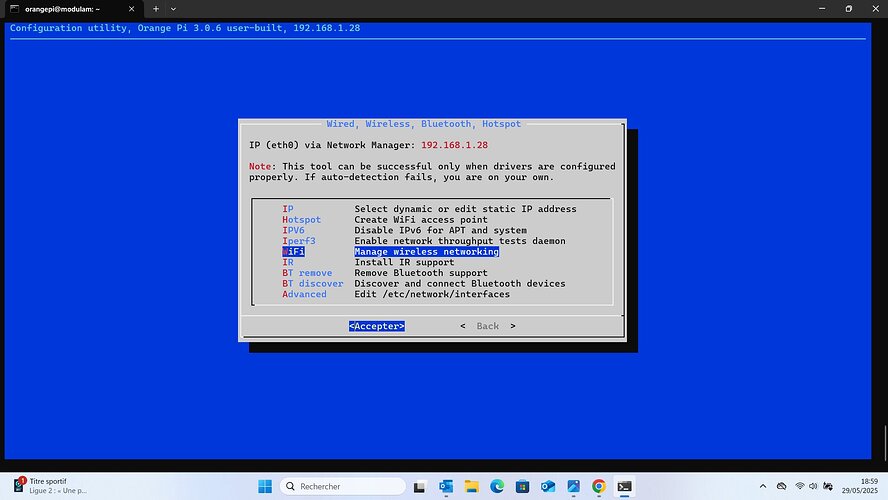
Task: Click 'Discover and connect Bluetooth devices' text
Action: click(x=460, y=284)
